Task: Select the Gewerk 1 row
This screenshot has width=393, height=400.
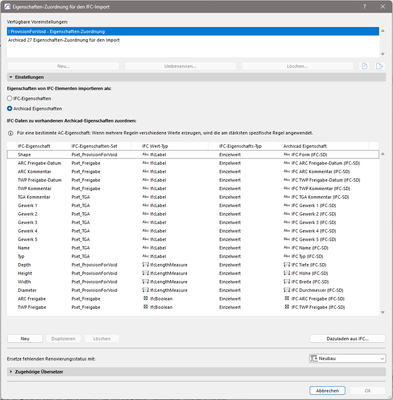Action: (x=193, y=205)
